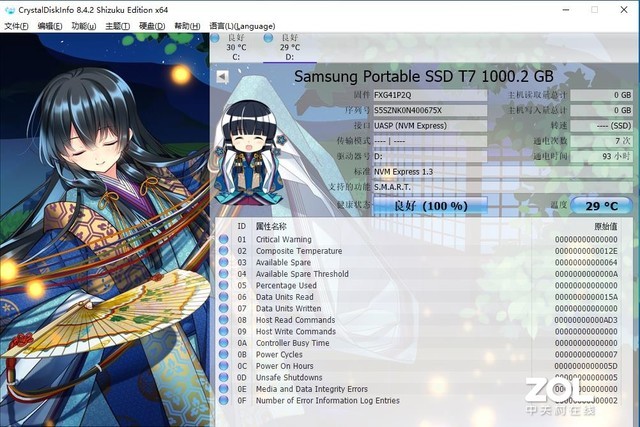Click the 29 °C temperature button

[x=601, y=205]
